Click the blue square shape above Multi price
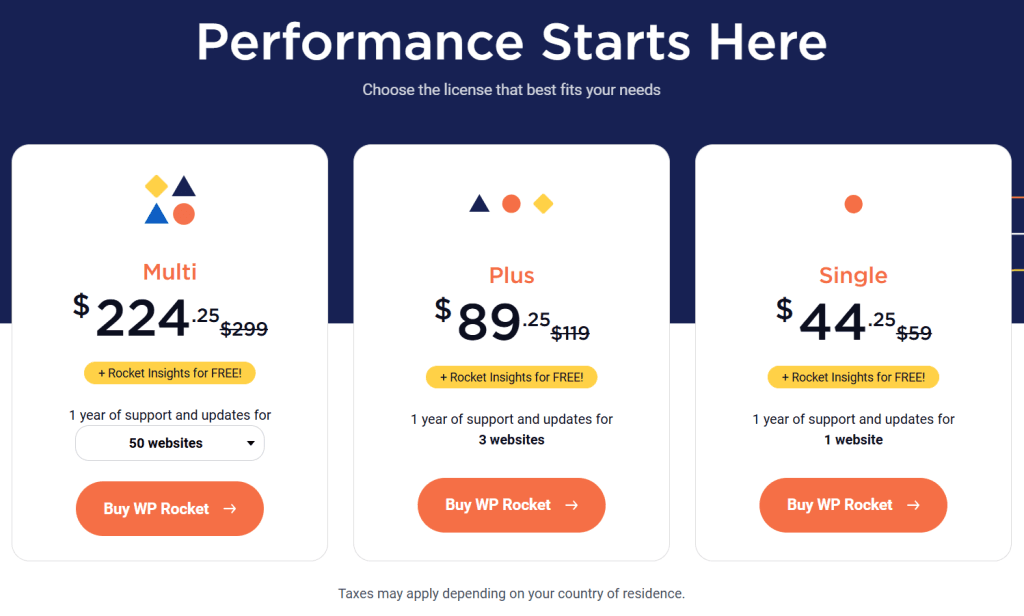Image resolution: width=1024 pixels, height=616 pixels. pos(156,213)
